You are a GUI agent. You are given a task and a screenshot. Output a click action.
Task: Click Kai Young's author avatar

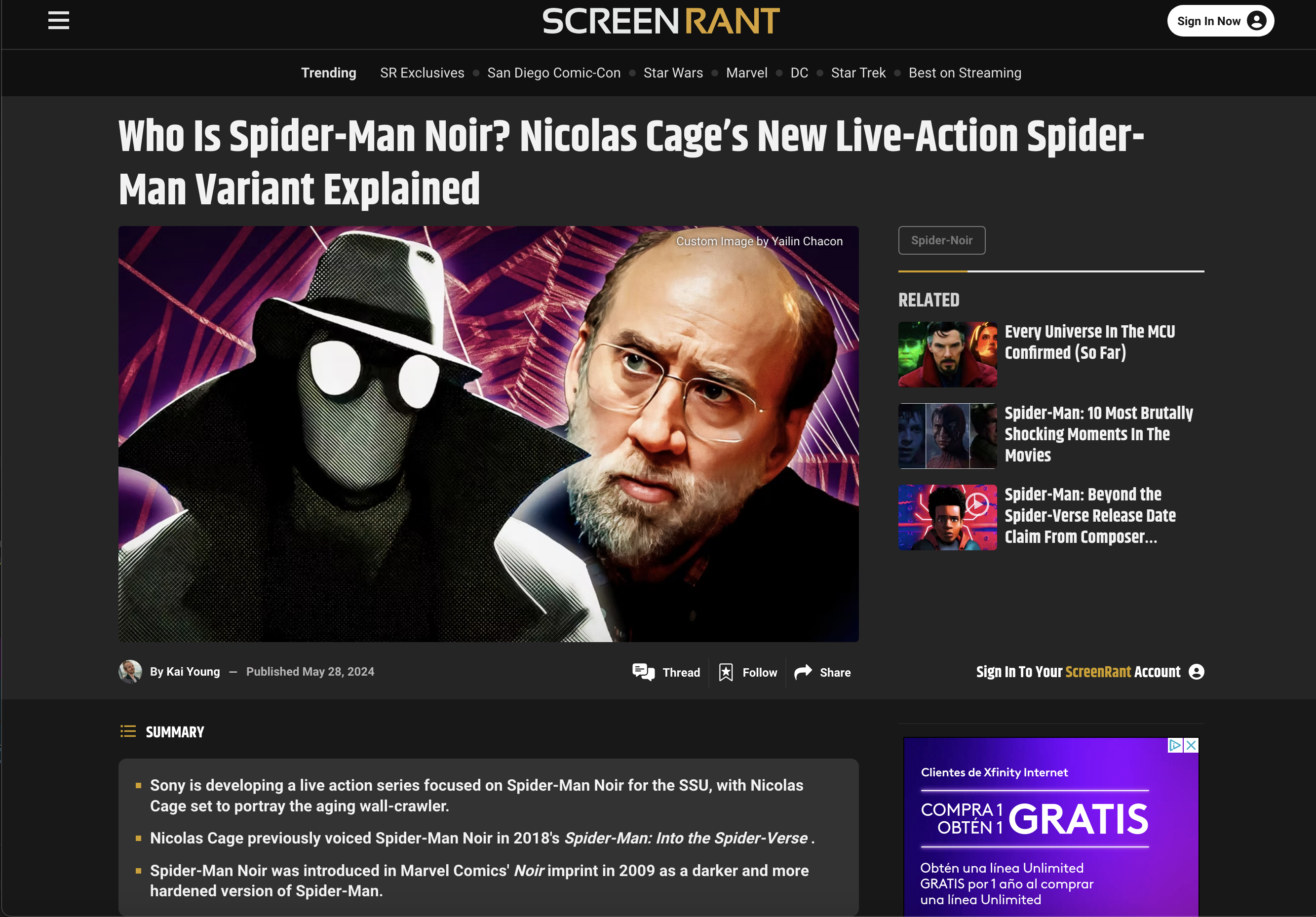(130, 671)
